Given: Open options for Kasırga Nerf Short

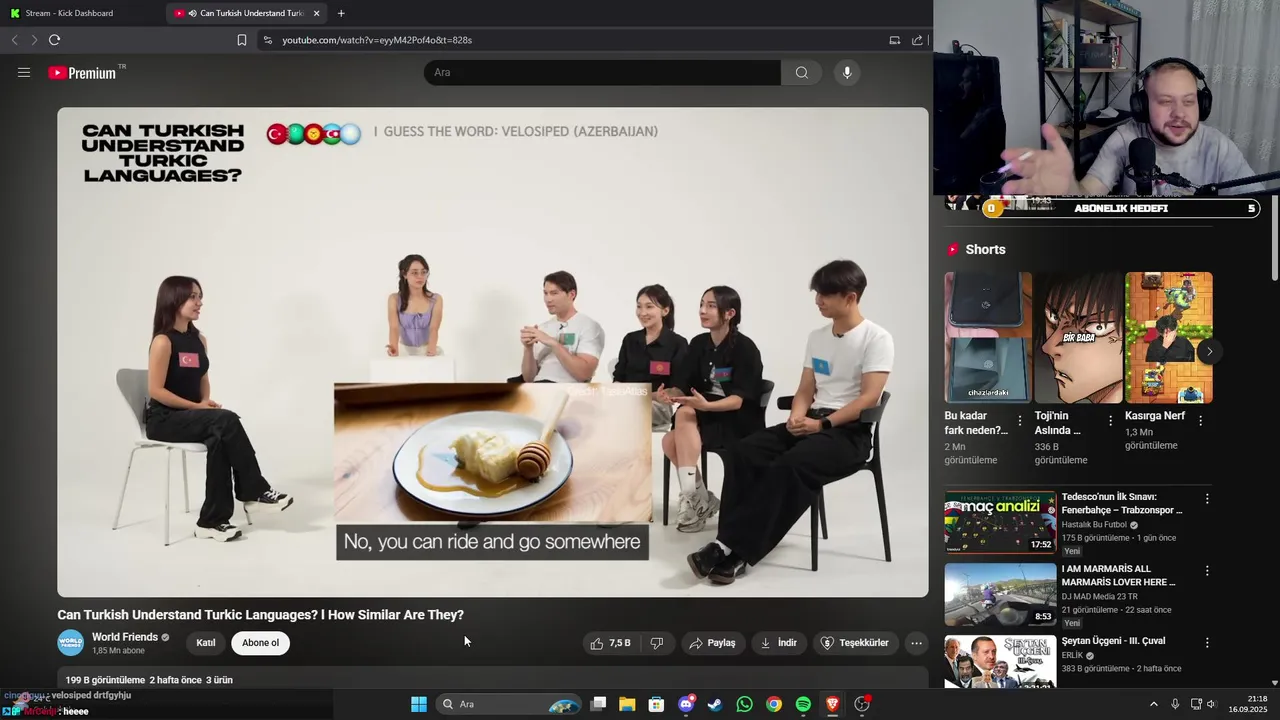Looking at the screenshot, I should tap(1200, 421).
